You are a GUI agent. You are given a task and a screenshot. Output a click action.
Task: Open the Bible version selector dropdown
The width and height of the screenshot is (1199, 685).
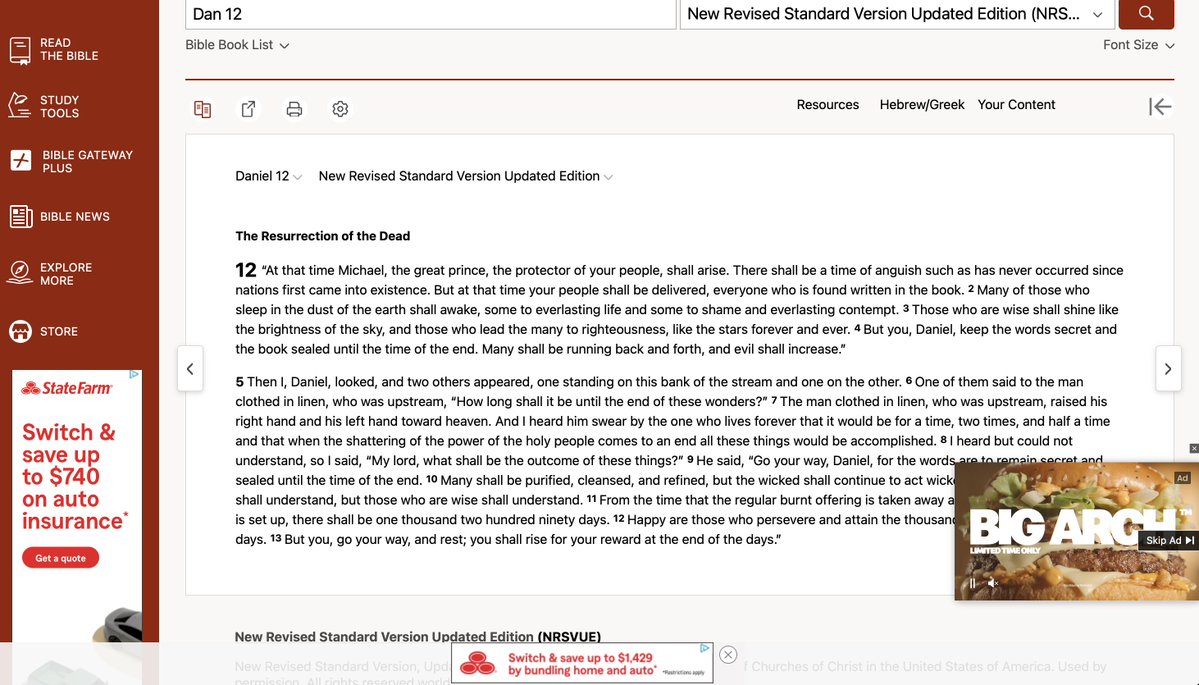(x=896, y=14)
